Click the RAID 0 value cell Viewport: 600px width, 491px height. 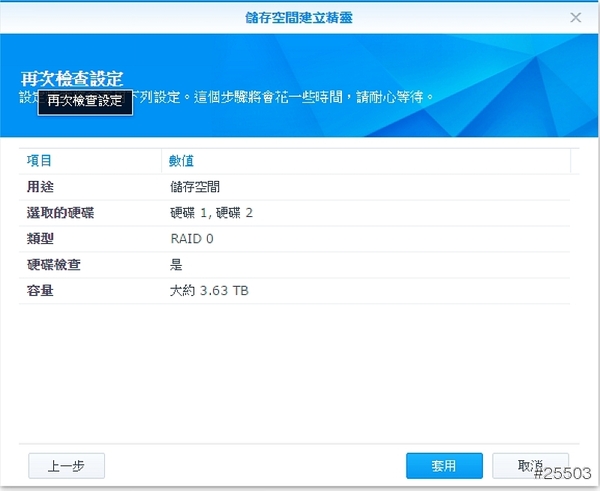192,239
